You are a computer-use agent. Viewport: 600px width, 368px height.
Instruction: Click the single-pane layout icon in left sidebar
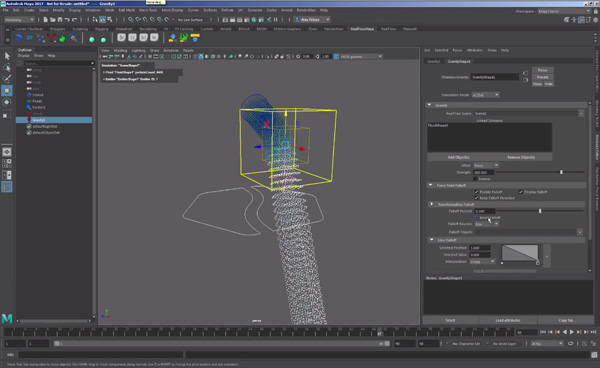(7, 152)
